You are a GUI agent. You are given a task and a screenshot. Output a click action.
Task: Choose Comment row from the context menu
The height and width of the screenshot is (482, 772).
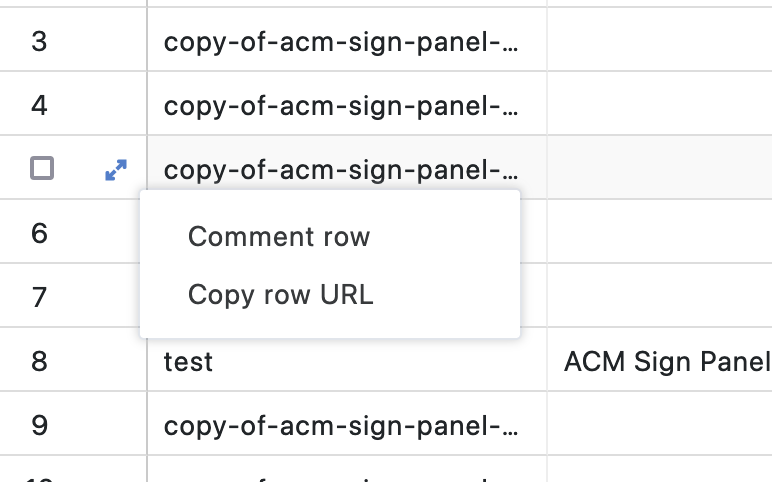tap(279, 237)
